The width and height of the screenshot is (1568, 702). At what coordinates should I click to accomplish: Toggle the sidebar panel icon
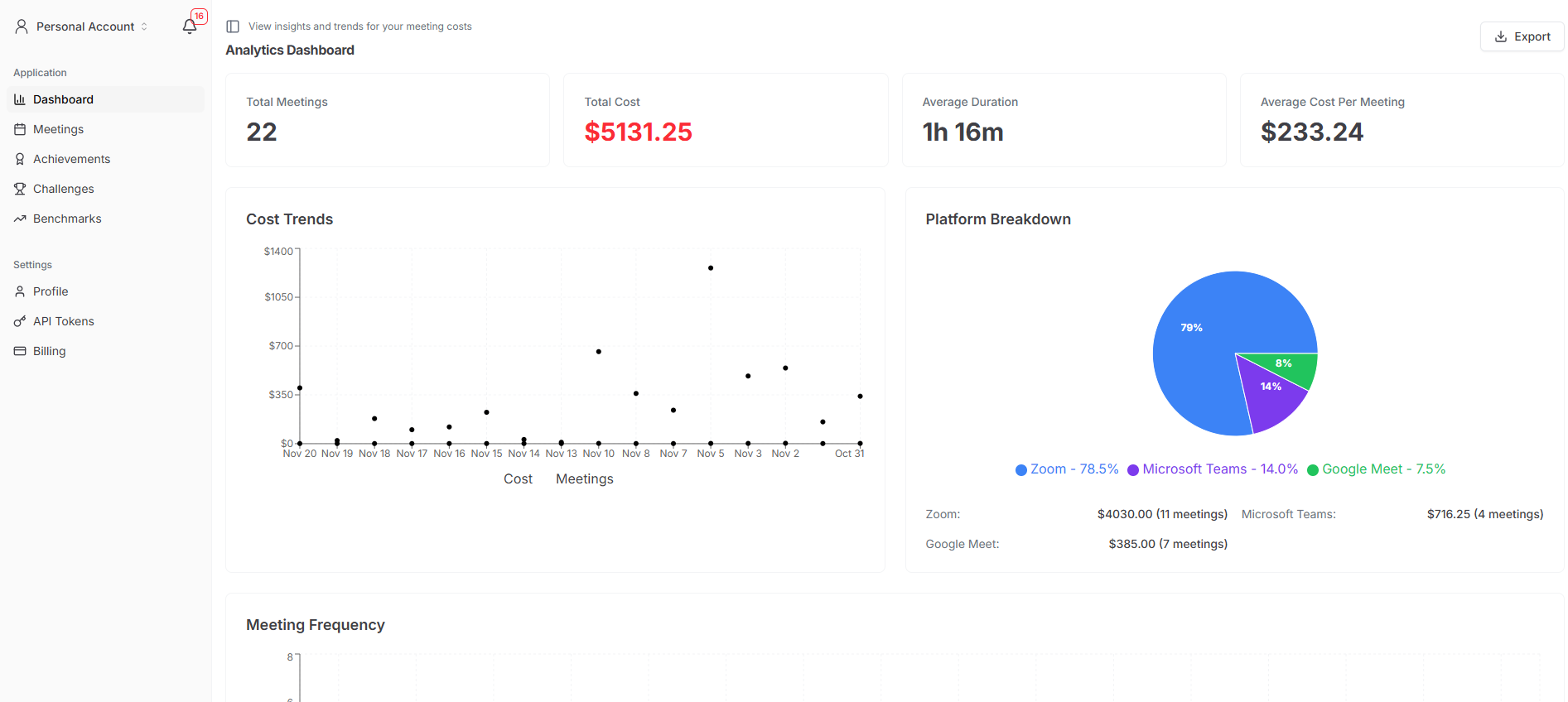[233, 26]
